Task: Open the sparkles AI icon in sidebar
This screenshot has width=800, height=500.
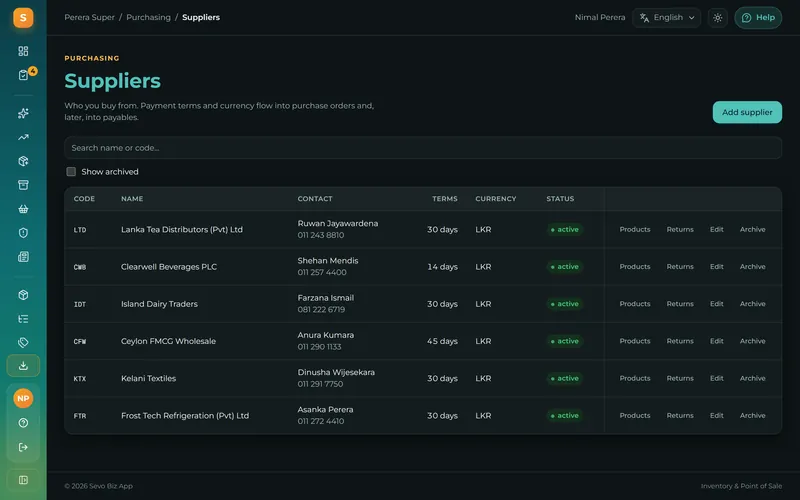Action: pyautogui.click(x=23, y=113)
